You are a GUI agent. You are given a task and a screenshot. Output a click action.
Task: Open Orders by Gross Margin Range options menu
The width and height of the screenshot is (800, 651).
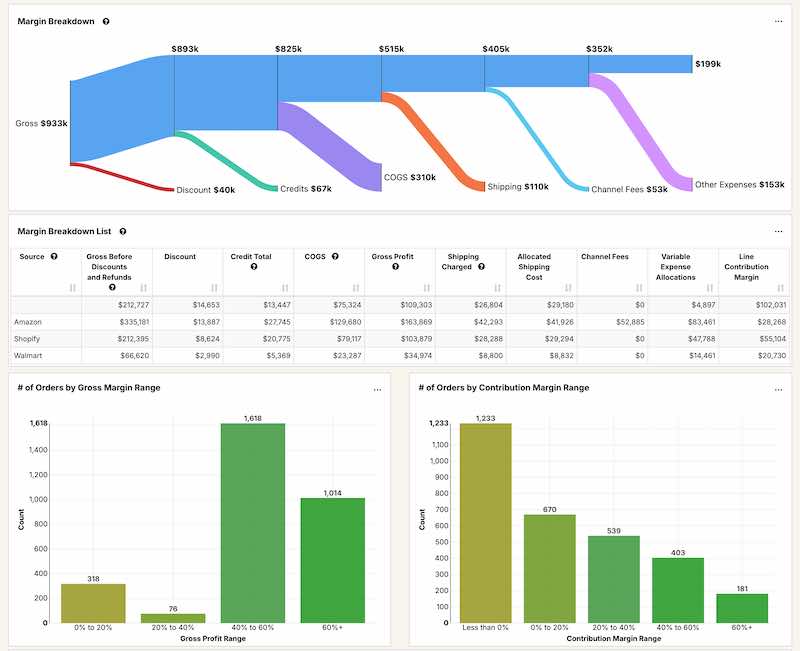coord(377,388)
